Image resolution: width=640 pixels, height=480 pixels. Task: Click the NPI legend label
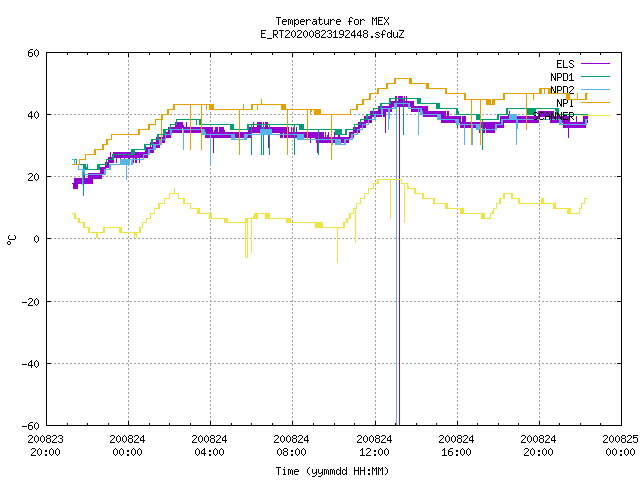tap(565, 103)
